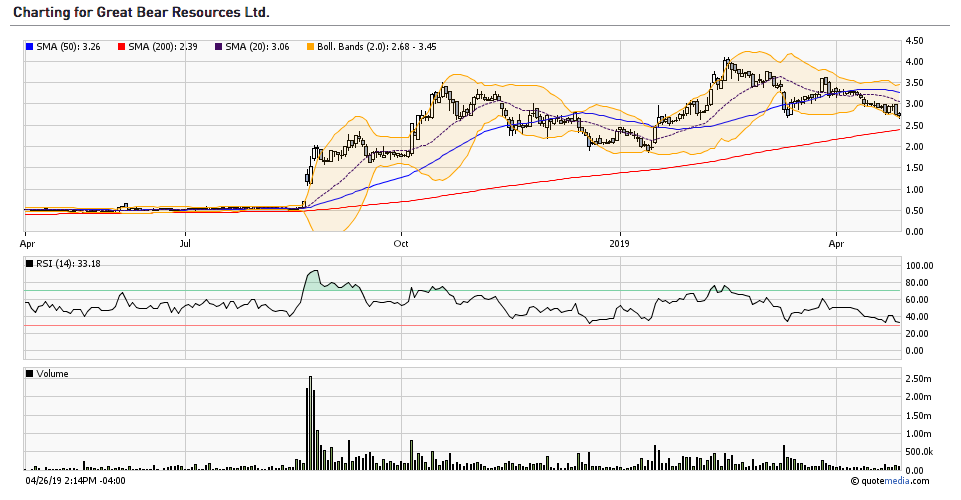The width and height of the screenshot is (961, 500).
Task: Click the 4.50 price axis label
Action: [x=913, y=41]
